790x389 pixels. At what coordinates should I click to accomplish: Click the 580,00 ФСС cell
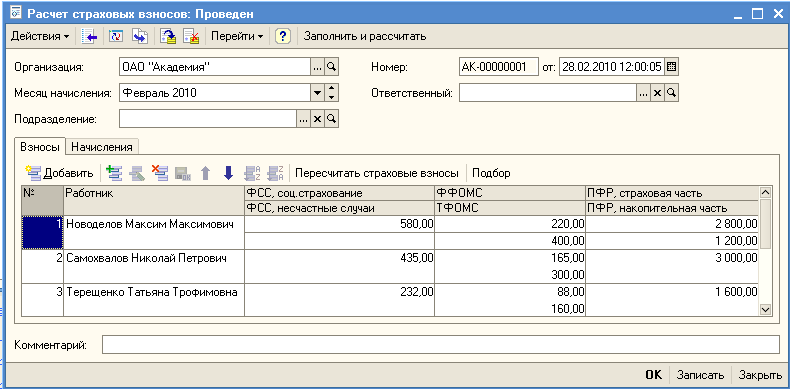coord(340,224)
